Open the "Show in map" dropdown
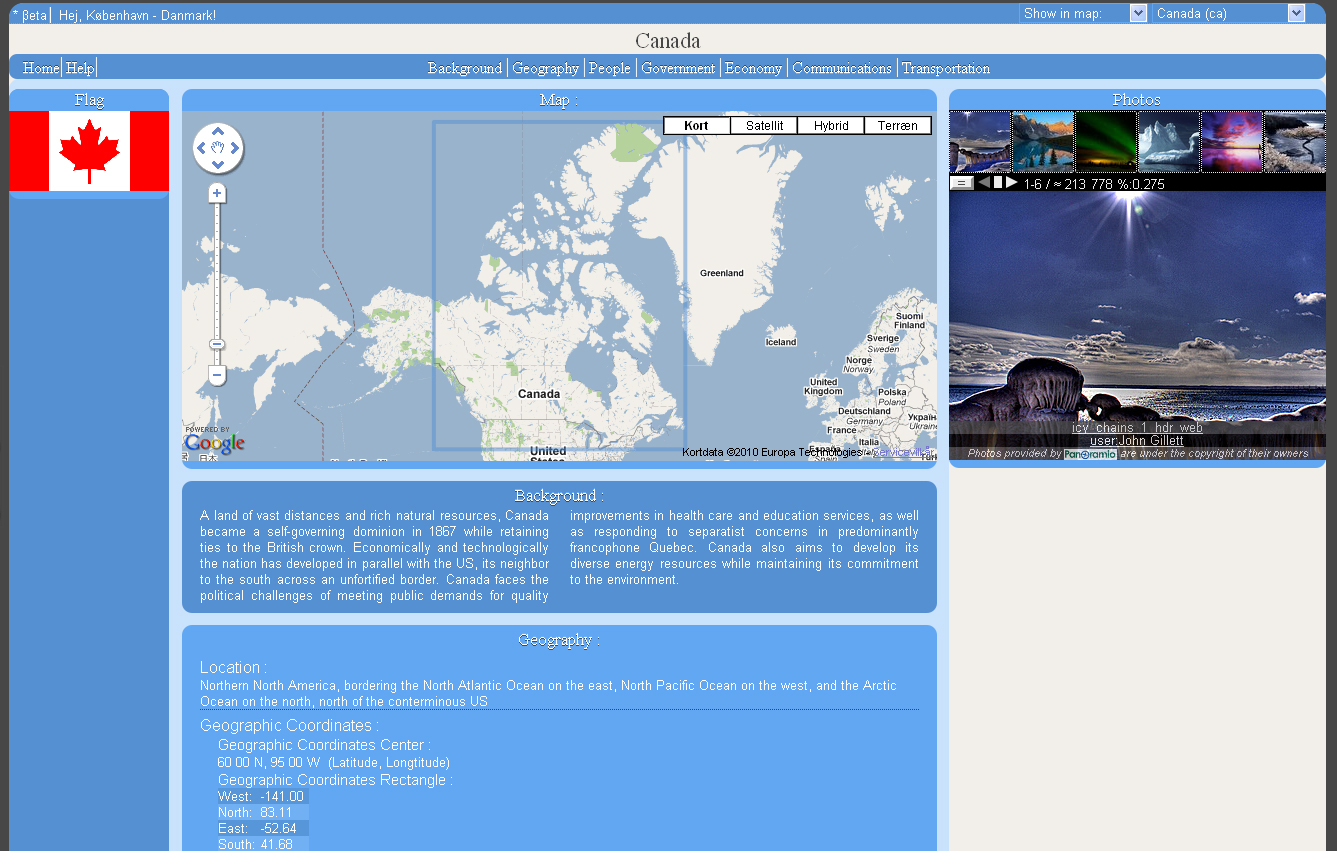This screenshot has height=851, width=1337. [1138, 13]
